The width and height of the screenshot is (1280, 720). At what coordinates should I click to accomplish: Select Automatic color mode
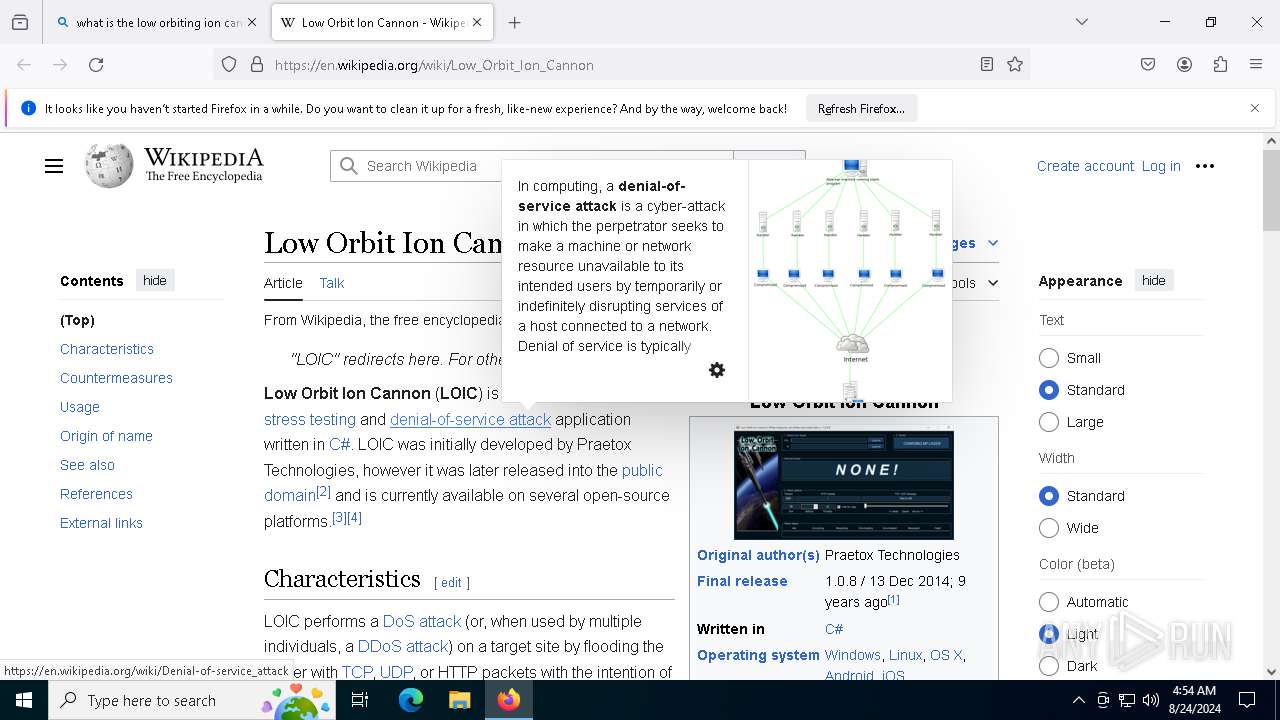[1049, 602]
